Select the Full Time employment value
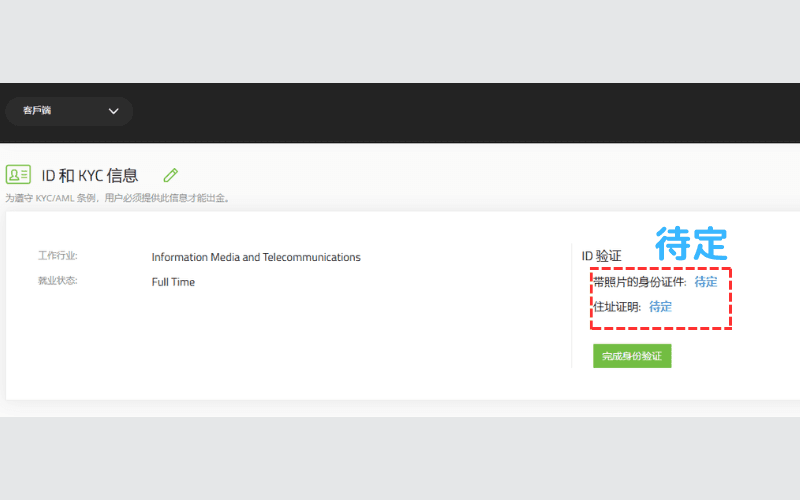Screen dimensions: 800x500 pos(173,282)
